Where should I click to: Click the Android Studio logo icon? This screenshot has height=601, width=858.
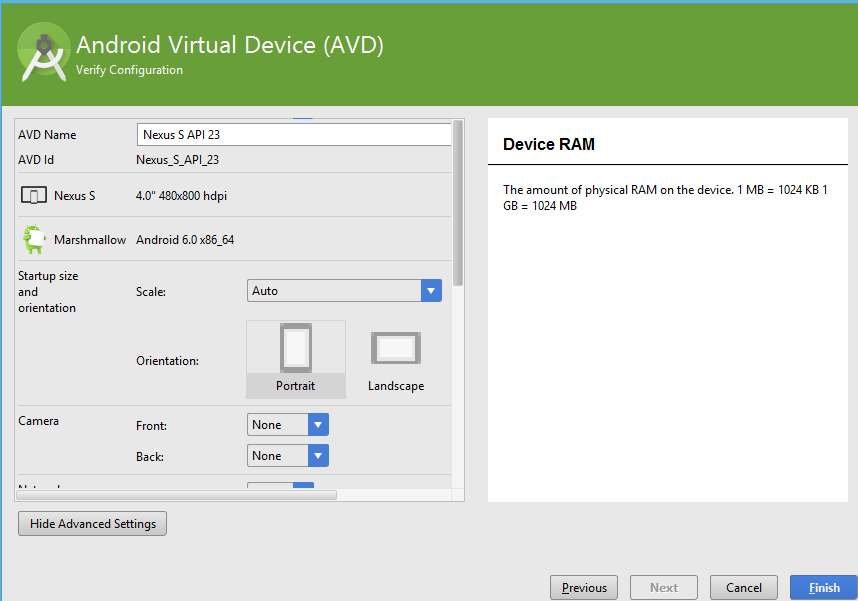tap(44, 54)
